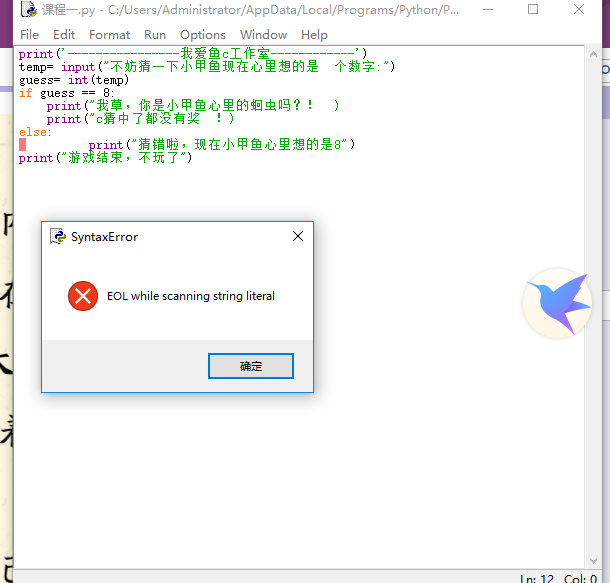Image resolution: width=610 pixels, height=583 pixels.
Task: Click the floating hummingbird icon
Action: pyautogui.click(x=556, y=302)
